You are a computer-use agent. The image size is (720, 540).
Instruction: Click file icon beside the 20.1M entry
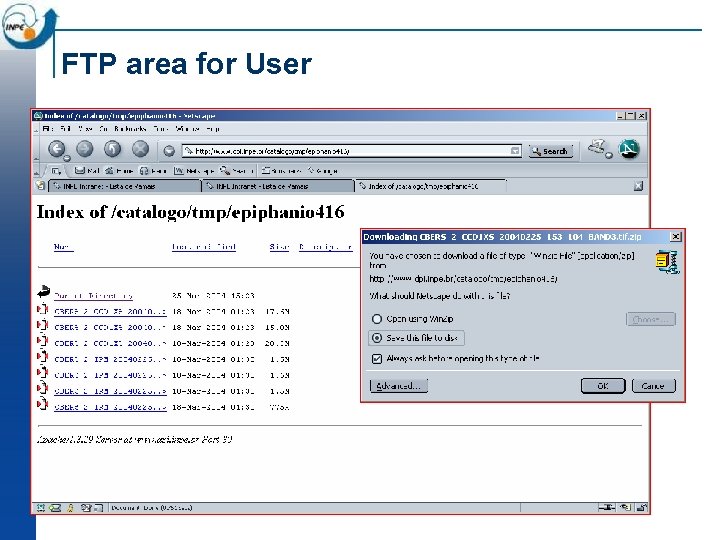tap(43, 342)
